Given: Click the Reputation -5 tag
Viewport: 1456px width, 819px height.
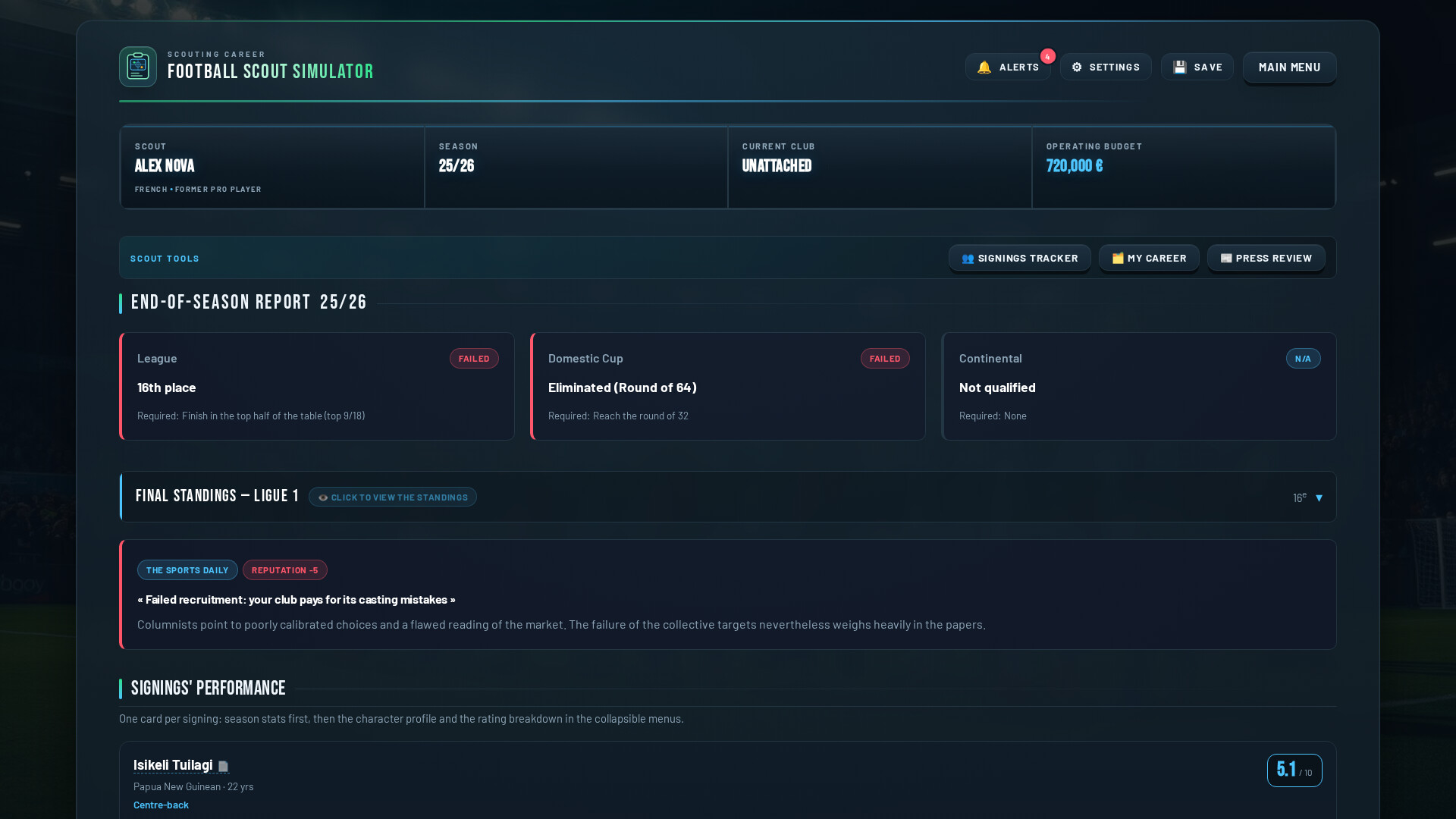Looking at the screenshot, I should (285, 570).
